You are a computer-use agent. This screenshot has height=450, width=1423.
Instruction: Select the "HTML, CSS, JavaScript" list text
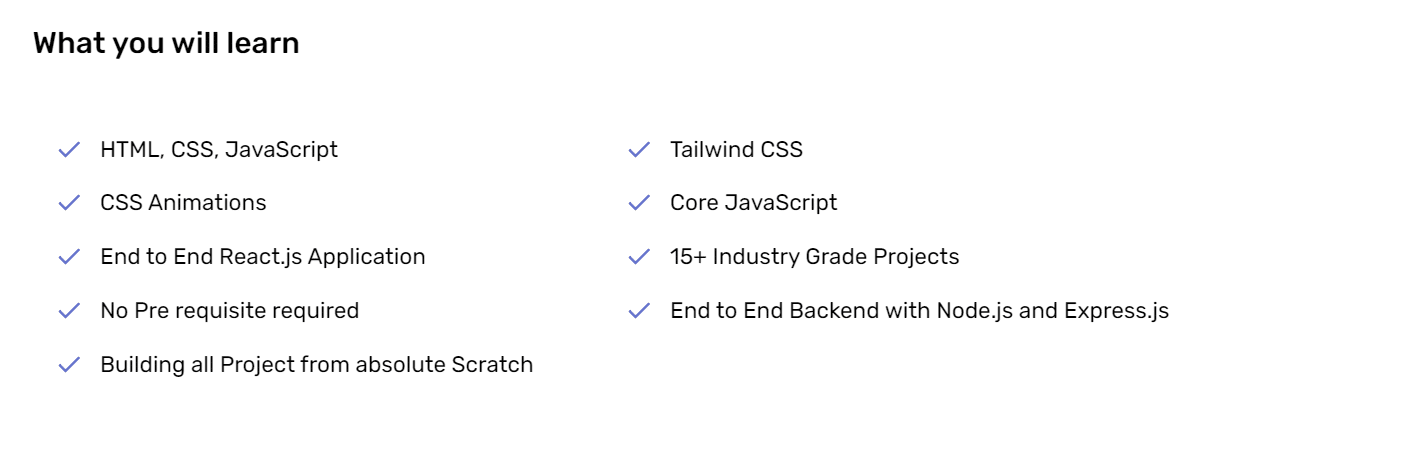click(x=219, y=150)
